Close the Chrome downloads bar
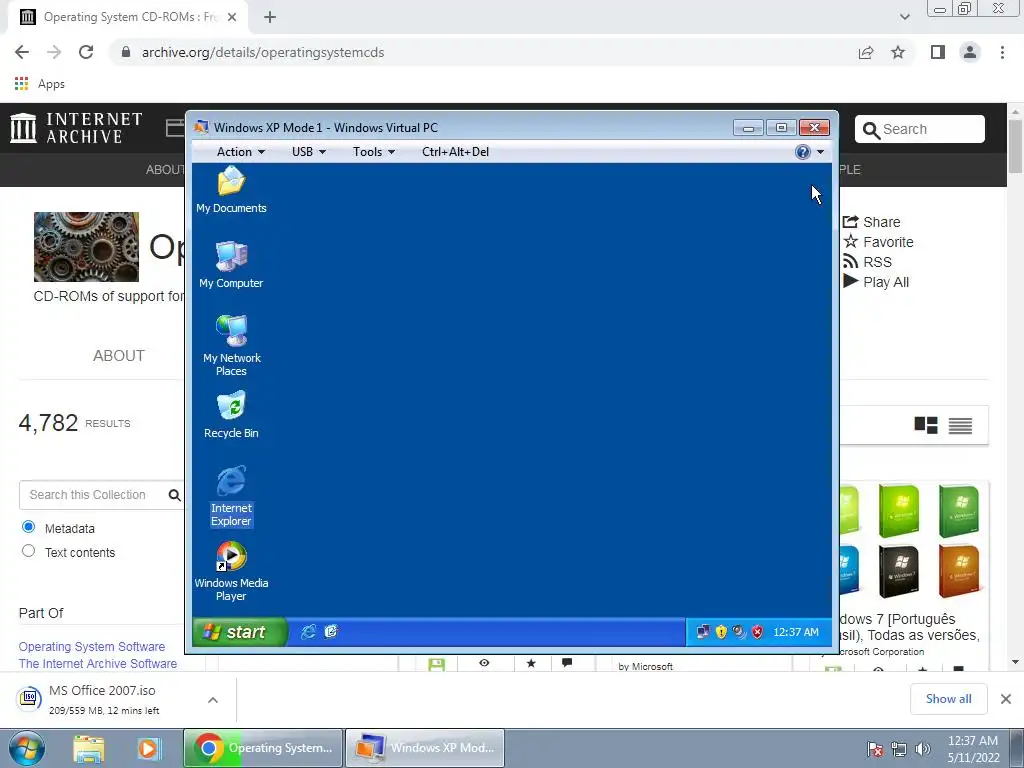 [1006, 699]
